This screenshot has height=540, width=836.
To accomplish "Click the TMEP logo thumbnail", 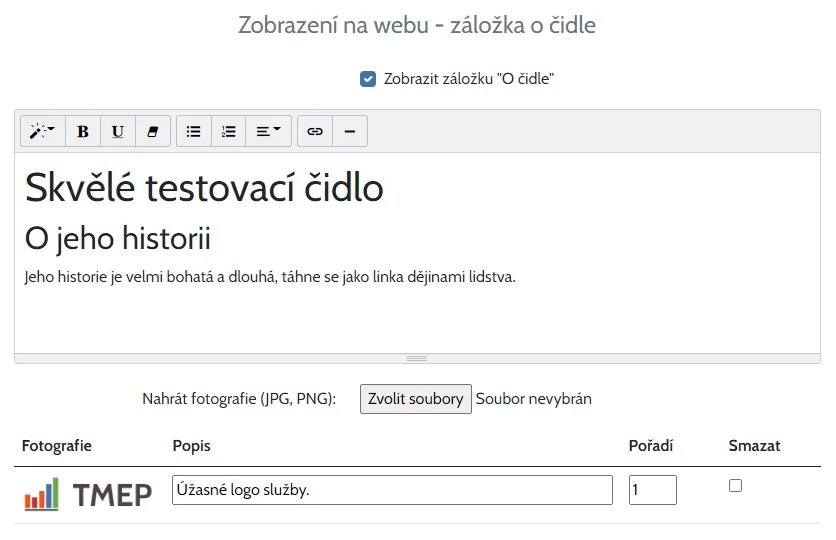I will 88,494.
